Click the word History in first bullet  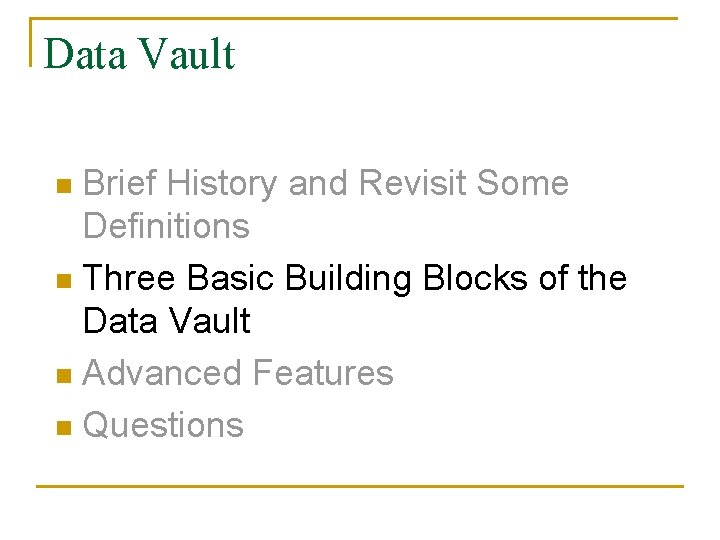pyautogui.click(x=222, y=185)
